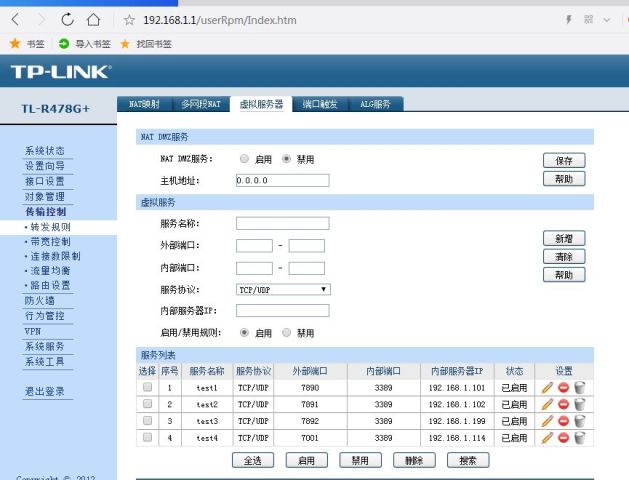
Task: Click 新增 button to add service
Action: tap(564, 239)
